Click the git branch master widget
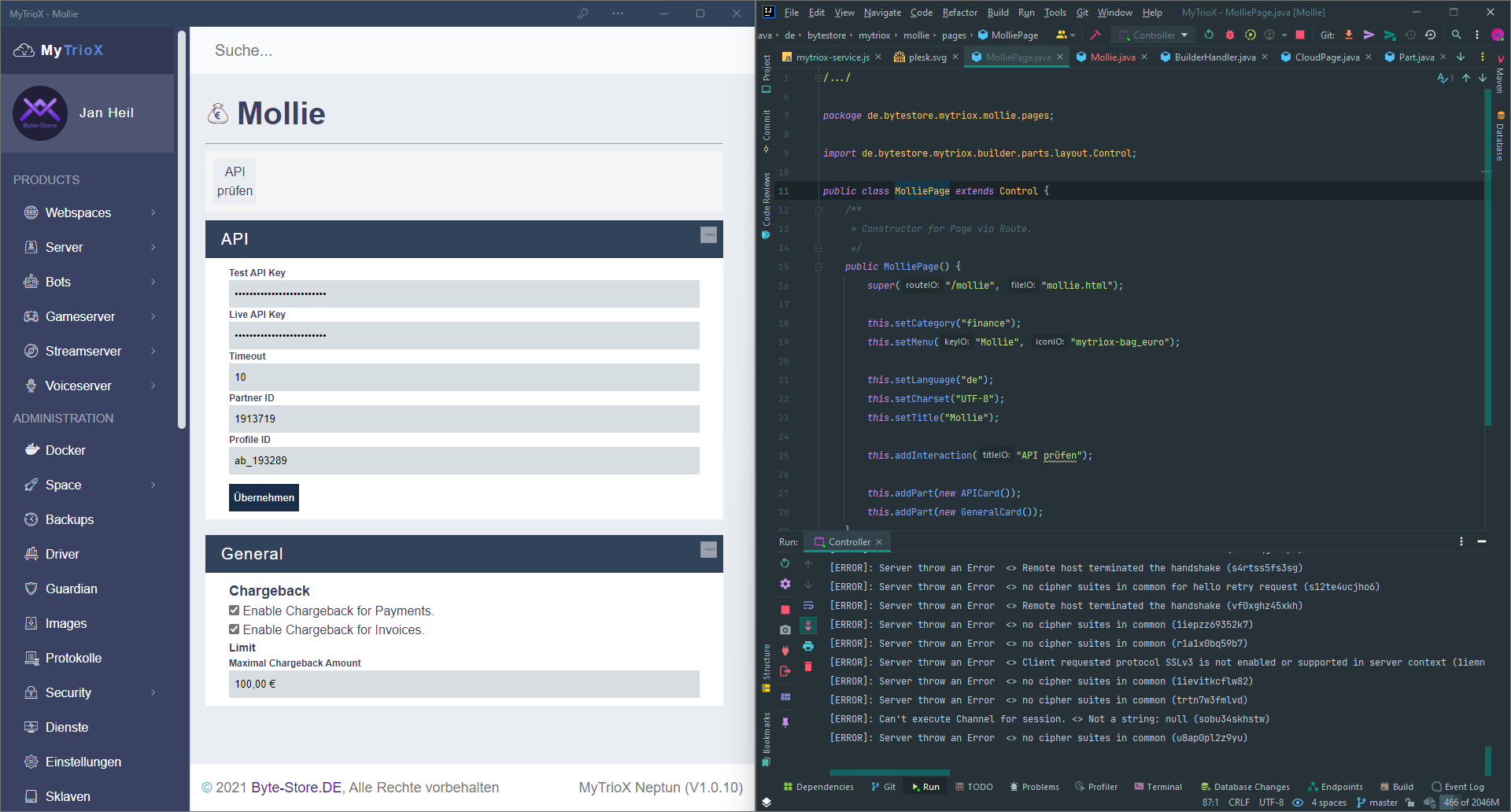Viewport: 1511px width, 812px height. 1377,803
